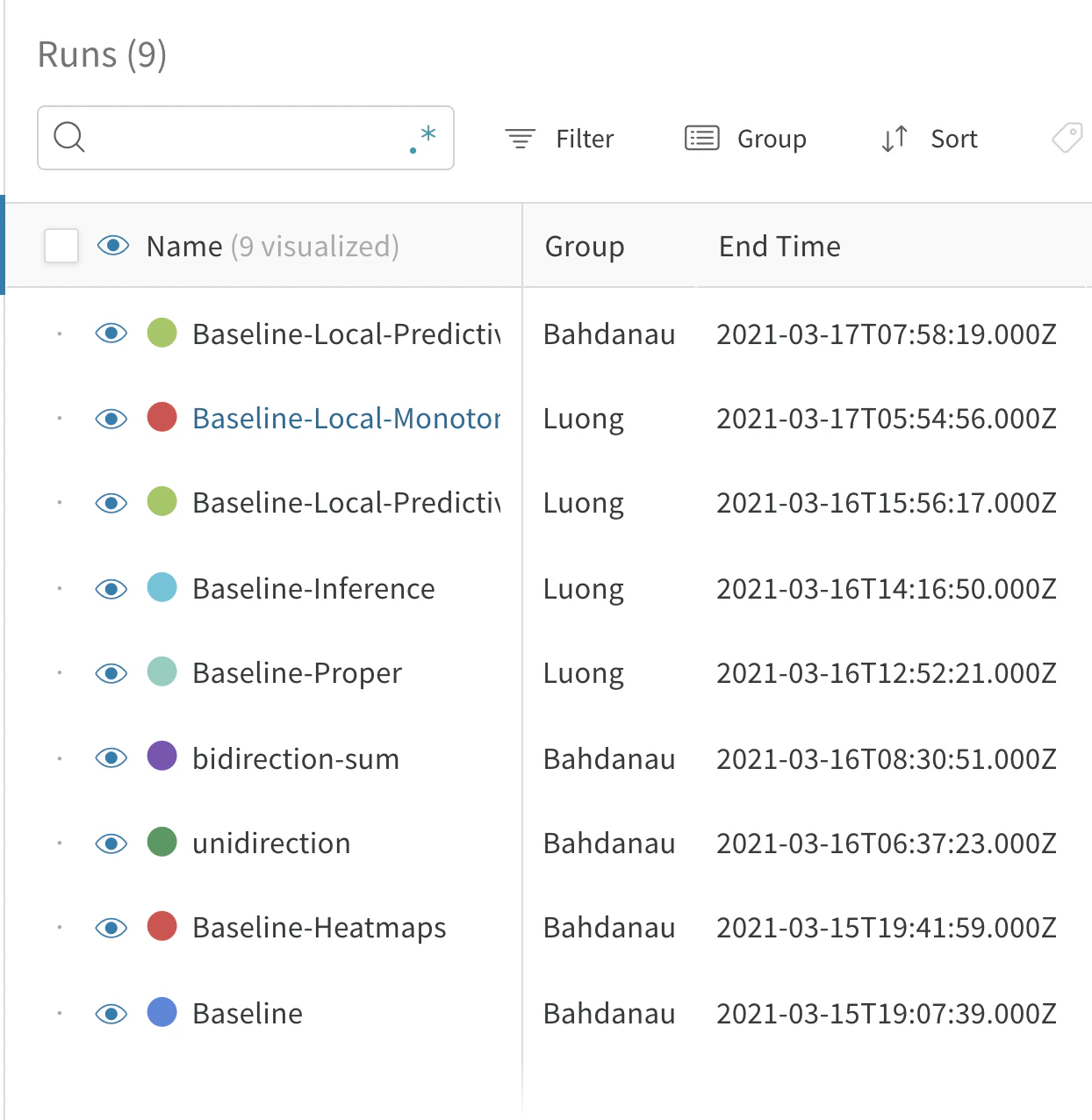Change color of the bidirection-sum run
Viewport: 1092px width, 1120px height.
[x=162, y=756]
